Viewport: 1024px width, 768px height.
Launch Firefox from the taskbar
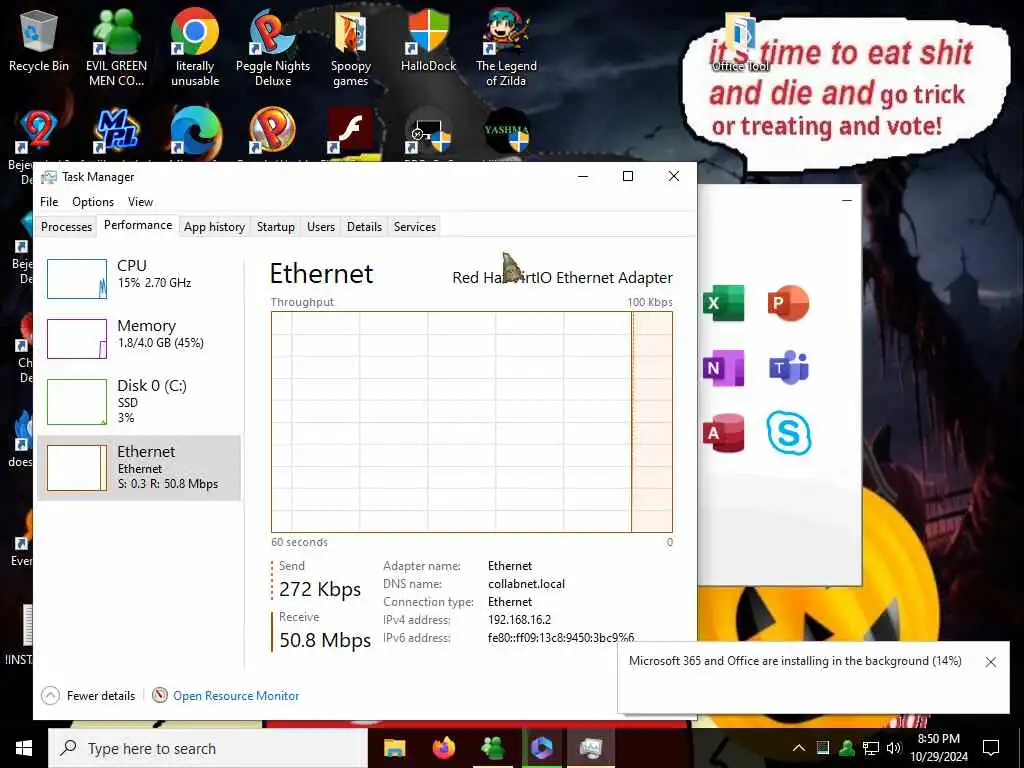point(443,748)
